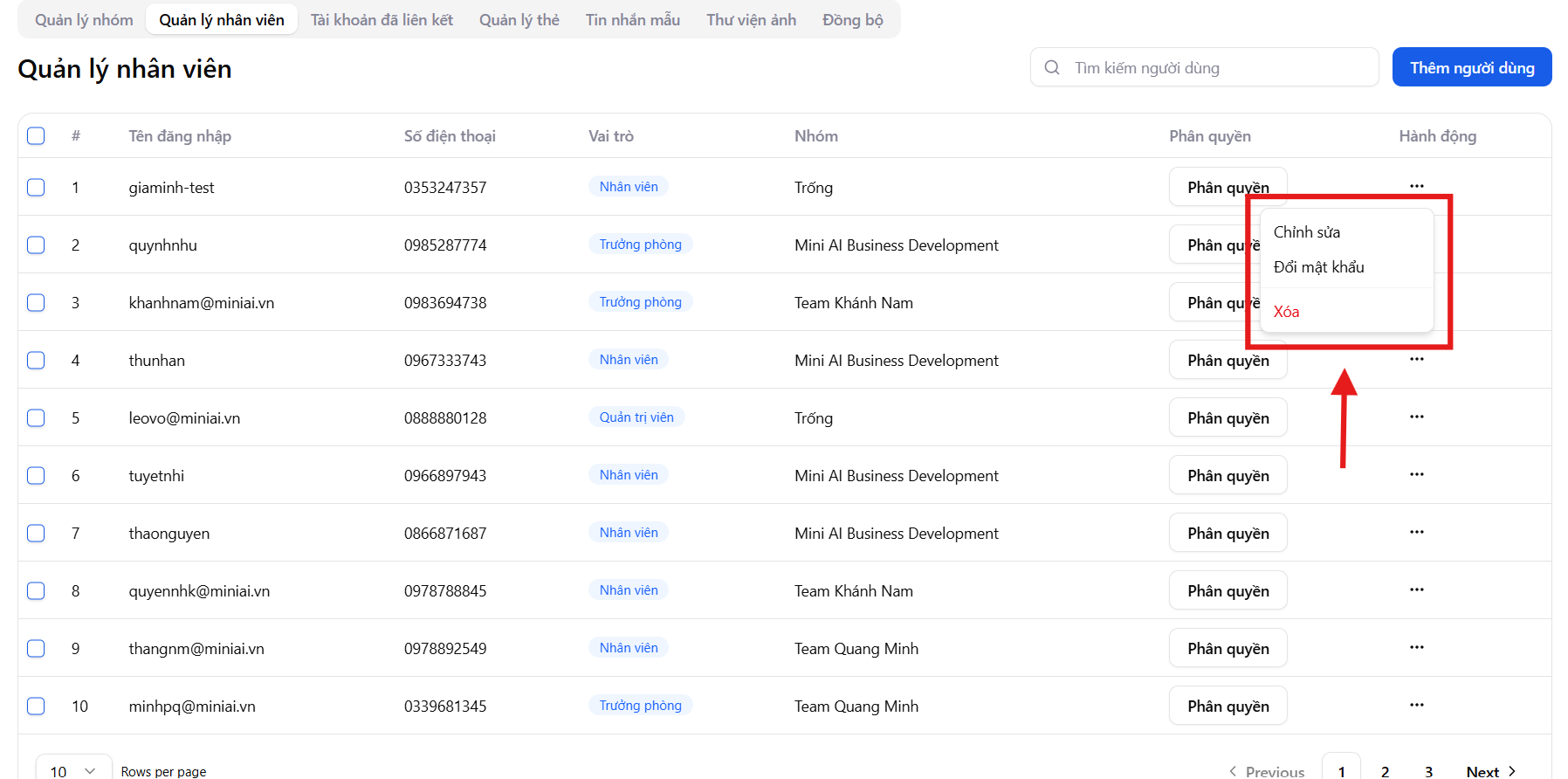Open the actions menu for leovo@miniai.vn
This screenshot has width=1568, height=779.
[x=1416, y=417]
